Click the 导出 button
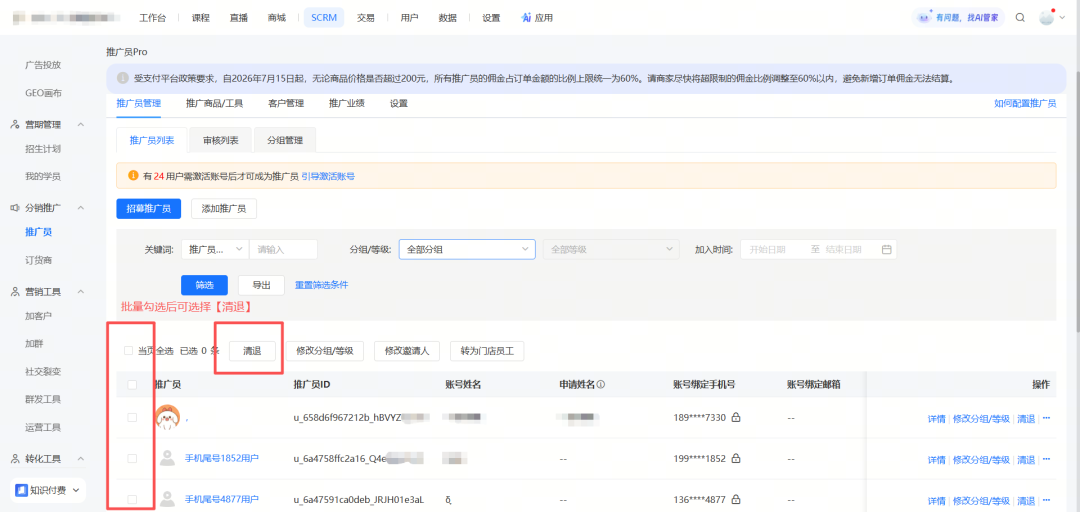Viewport: 1080px width, 512px height. coord(261,285)
